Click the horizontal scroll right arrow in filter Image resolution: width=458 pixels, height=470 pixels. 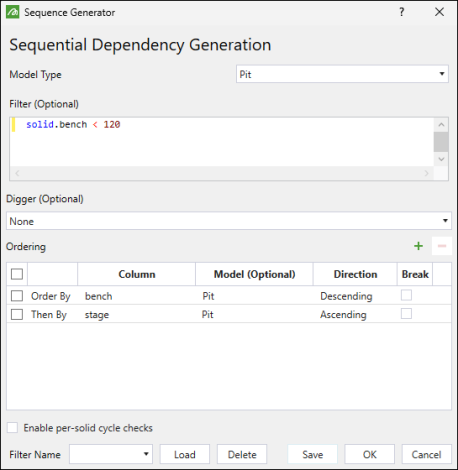pyautogui.click(x=426, y=173)
